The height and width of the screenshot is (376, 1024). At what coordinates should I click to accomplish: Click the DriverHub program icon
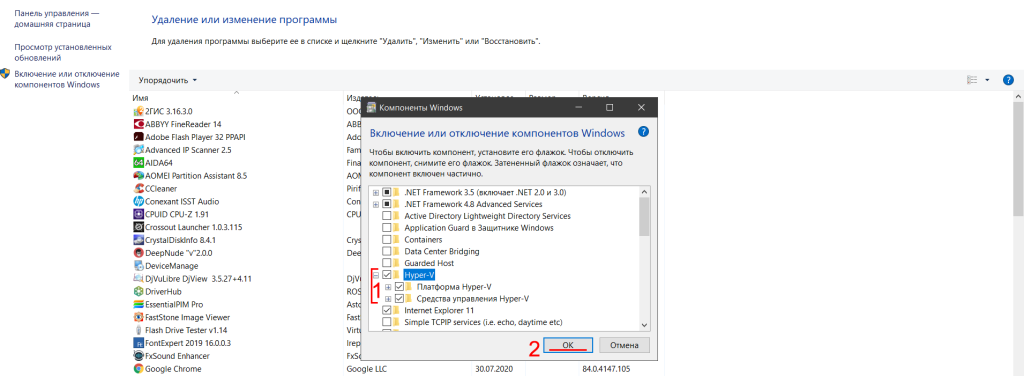[x=138, y=291]
